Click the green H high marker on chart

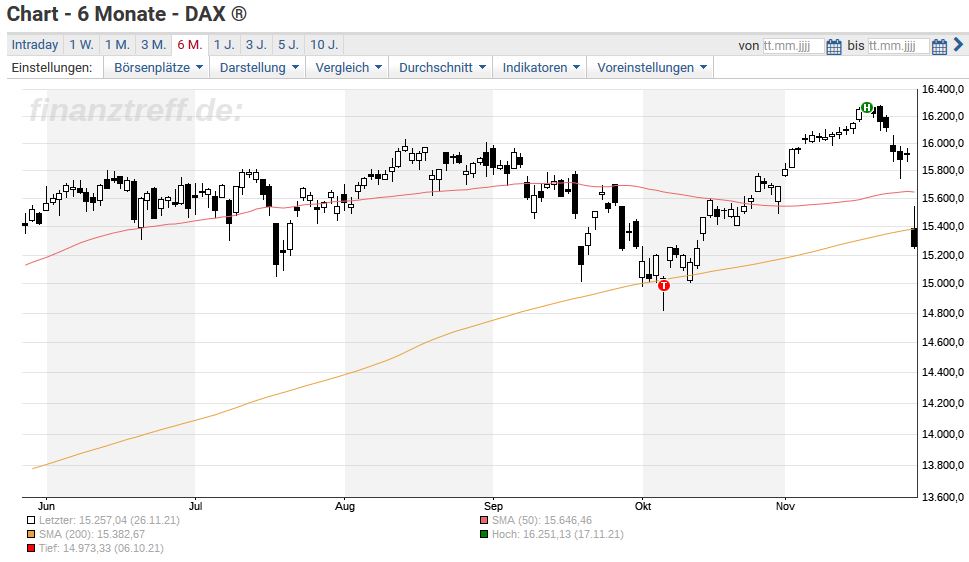coord(867,108)
